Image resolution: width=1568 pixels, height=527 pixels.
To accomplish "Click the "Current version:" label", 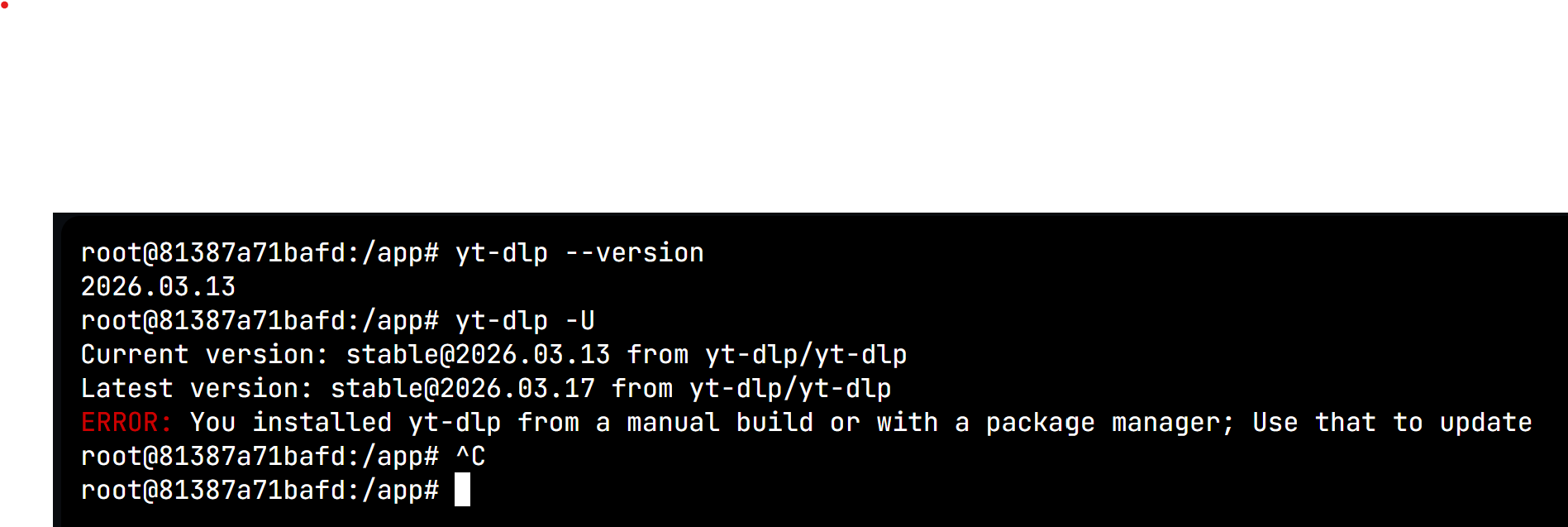I will [x=204, y=355].
